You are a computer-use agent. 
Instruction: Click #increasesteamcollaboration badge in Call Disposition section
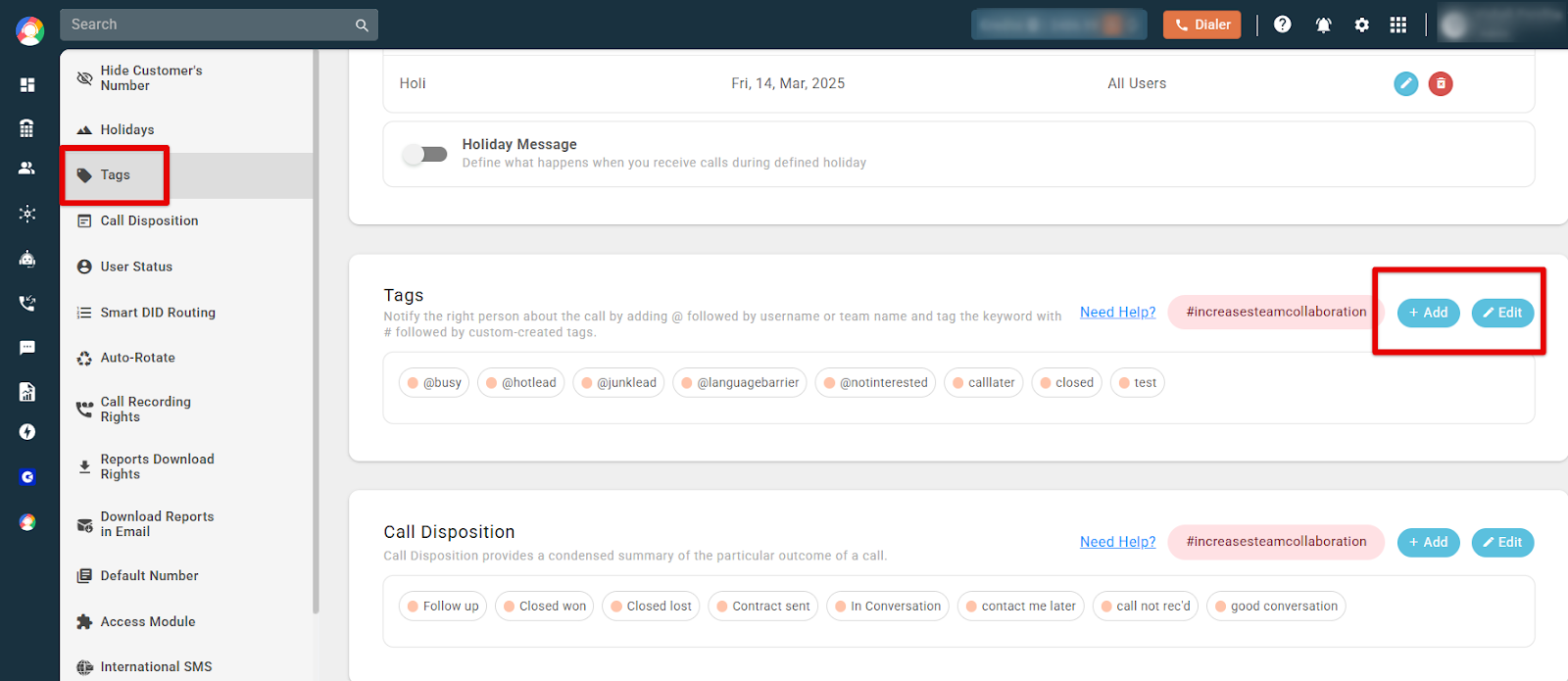[x=1276, y=541]
